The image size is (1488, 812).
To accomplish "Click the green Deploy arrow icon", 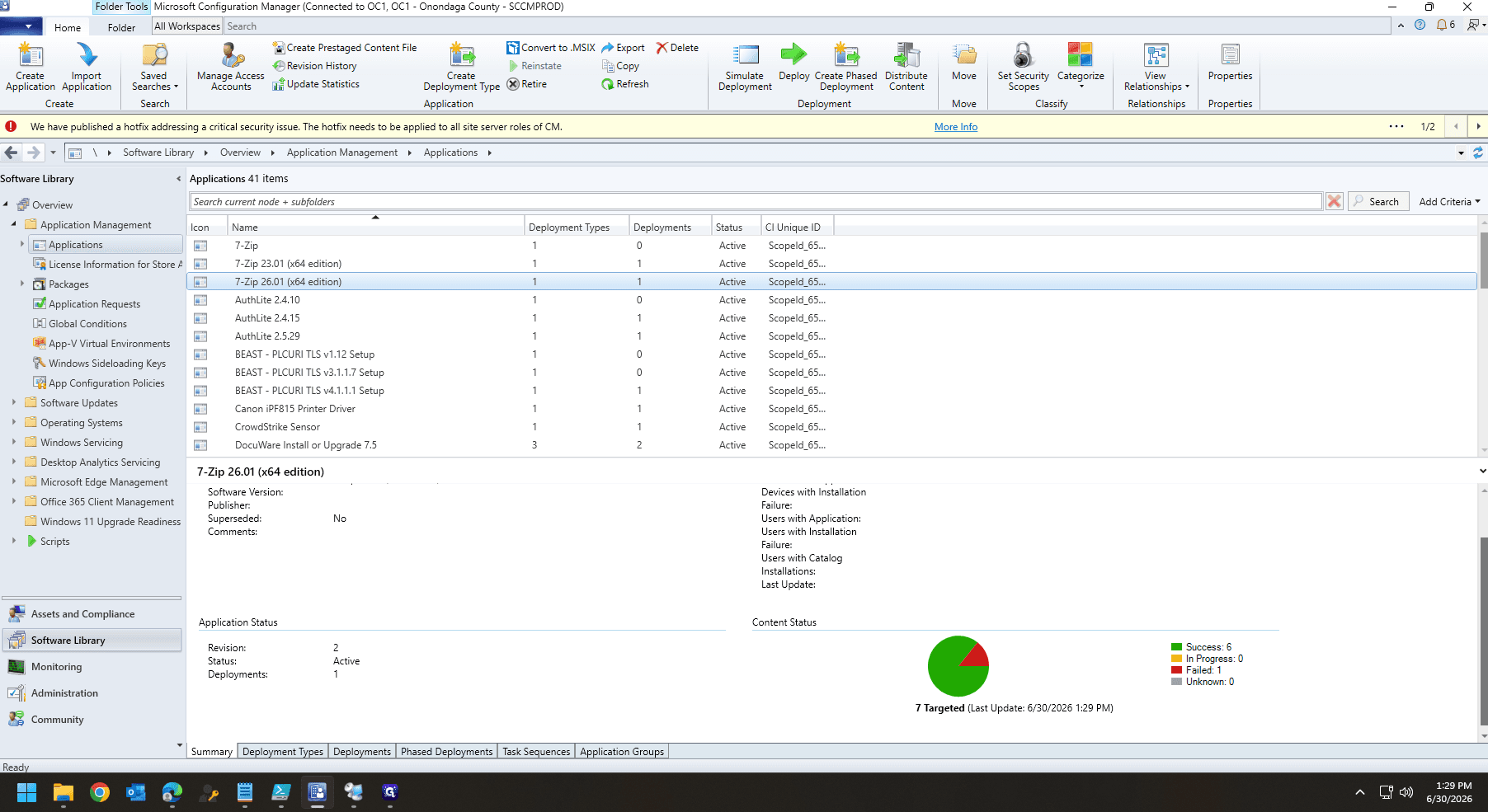I will tap(793, 55).
